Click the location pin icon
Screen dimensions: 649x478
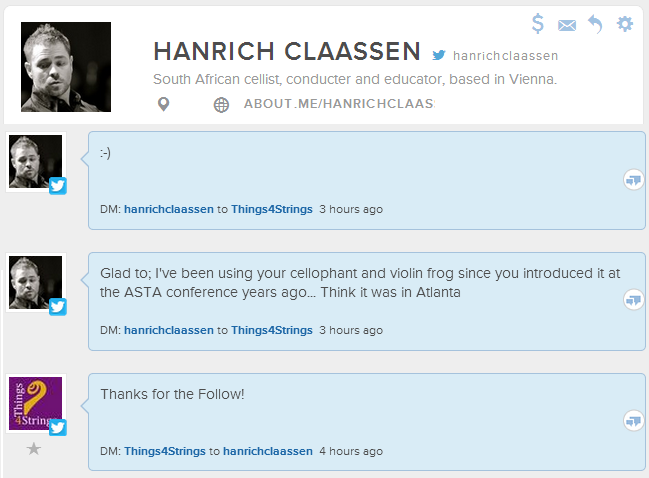coord(164,104)
